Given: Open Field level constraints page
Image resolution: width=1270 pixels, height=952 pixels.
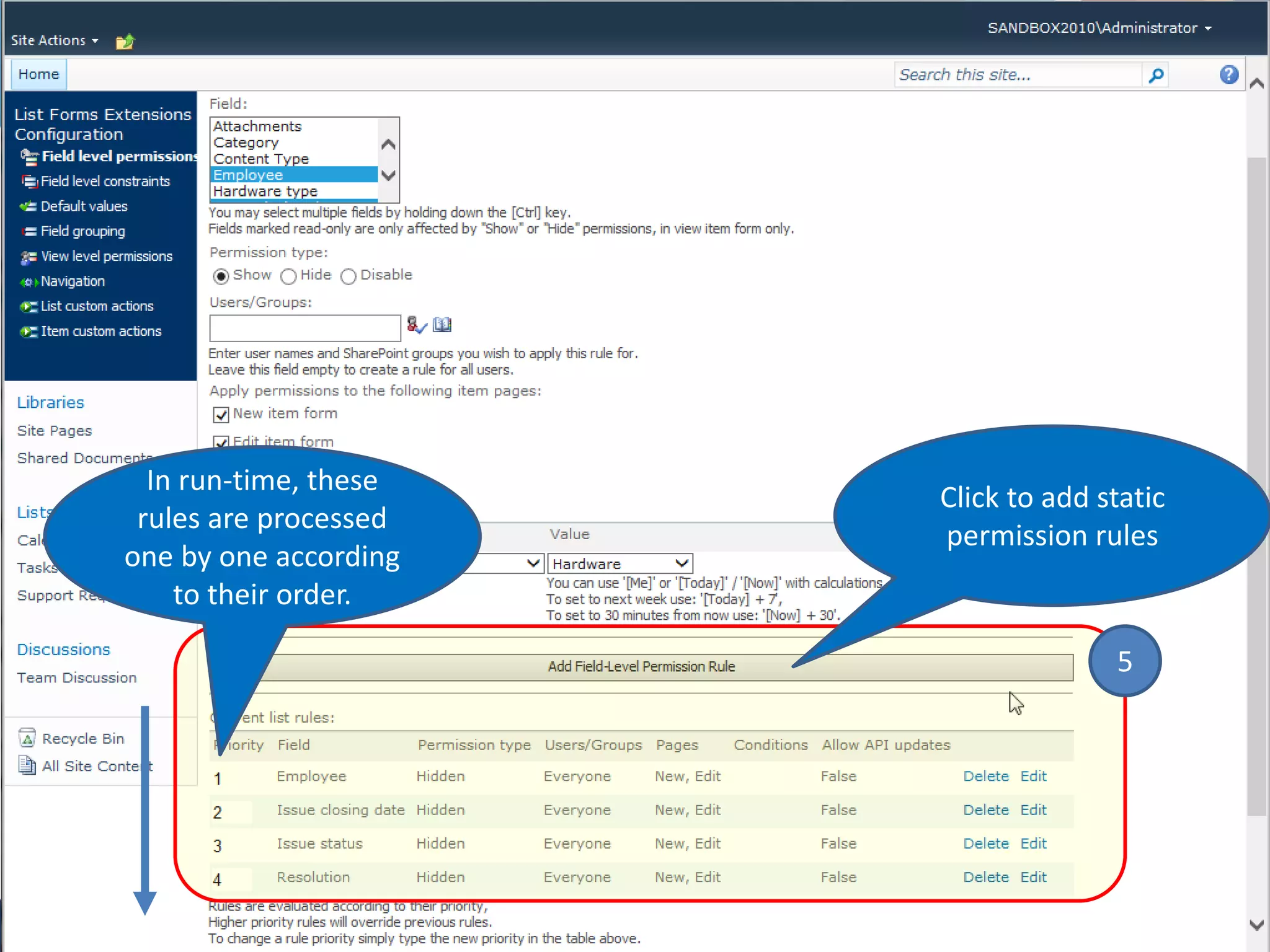Looking at the screenshot, I should tap(105, 182).
